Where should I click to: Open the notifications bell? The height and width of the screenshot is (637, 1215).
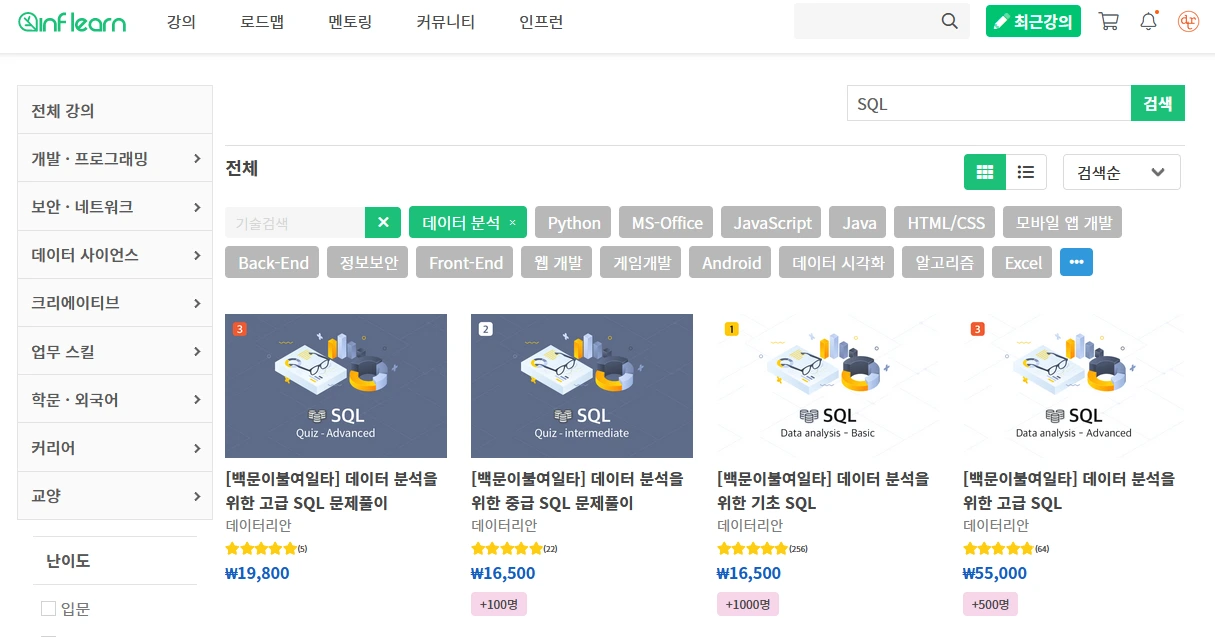click(1148, 20)
